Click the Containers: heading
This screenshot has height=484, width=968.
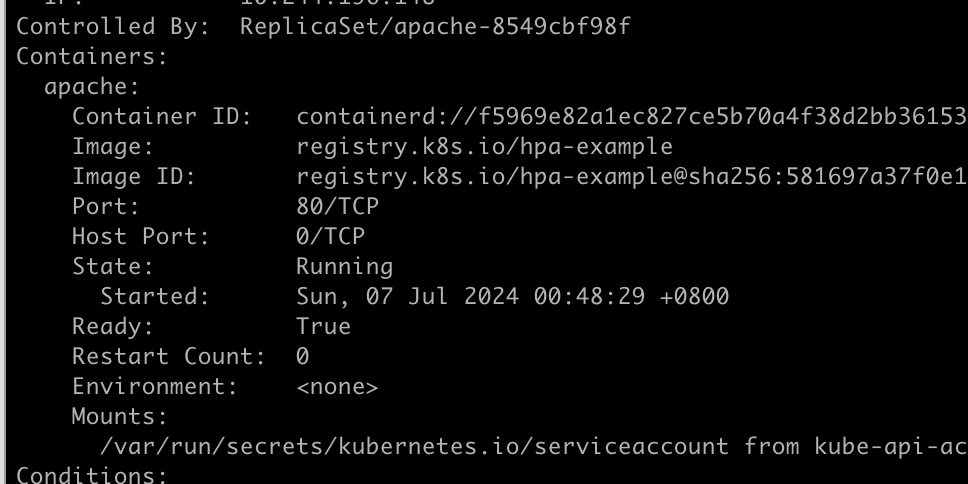(x=92, y=56)
